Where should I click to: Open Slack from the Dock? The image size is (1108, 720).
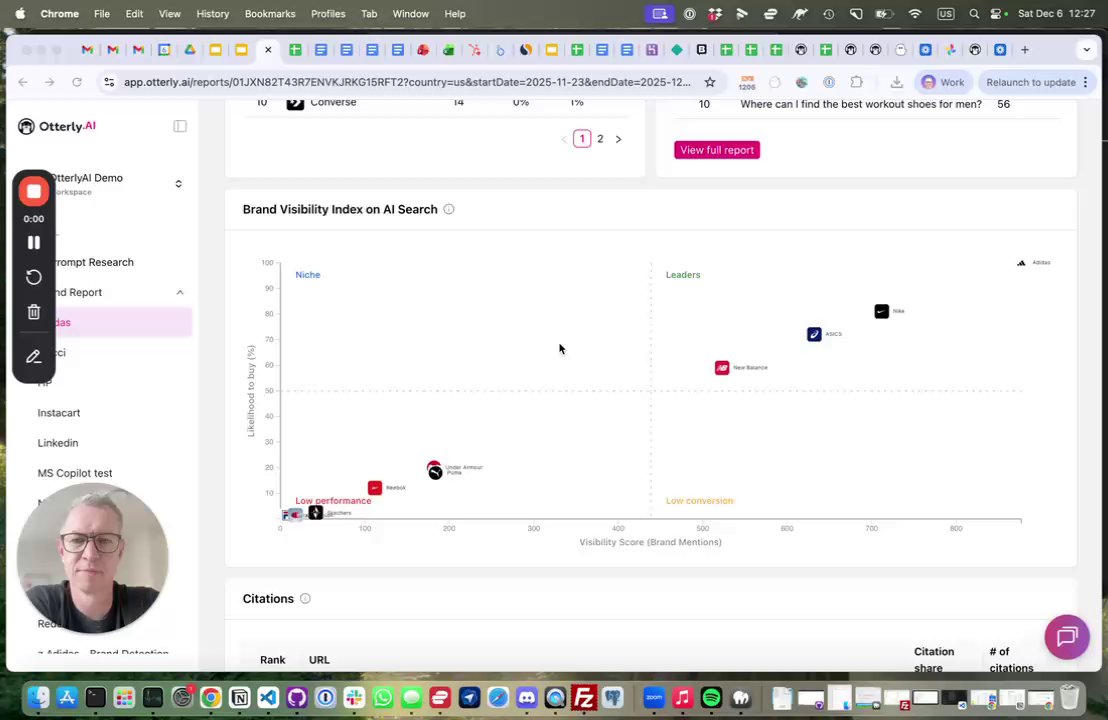354,698
